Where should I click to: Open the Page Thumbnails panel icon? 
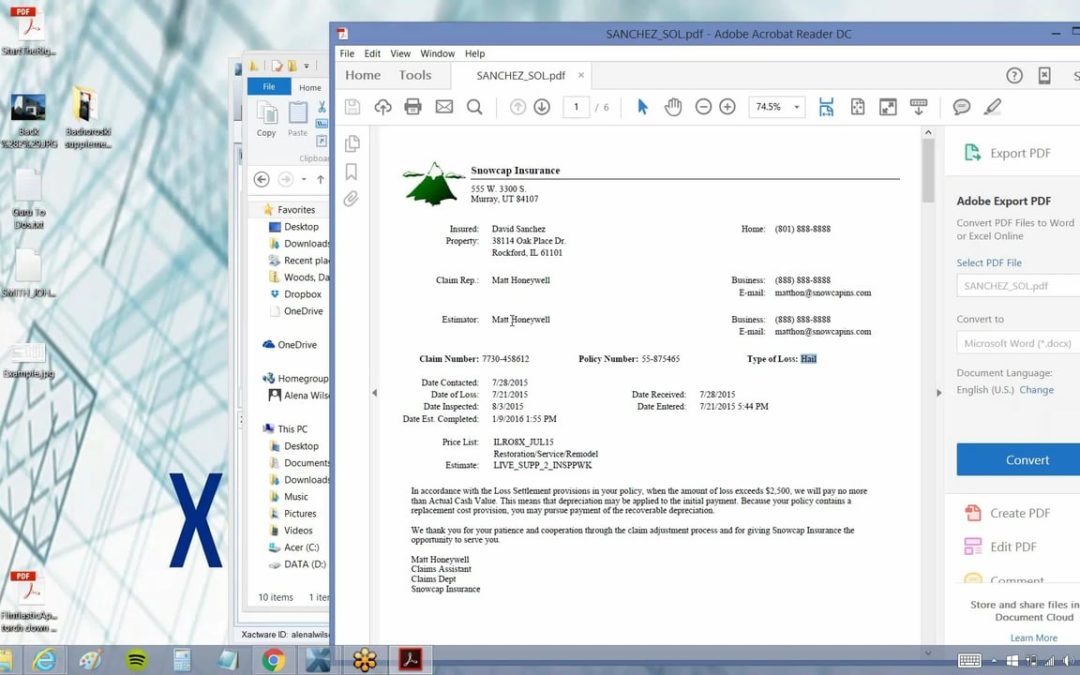coord(352,144)
